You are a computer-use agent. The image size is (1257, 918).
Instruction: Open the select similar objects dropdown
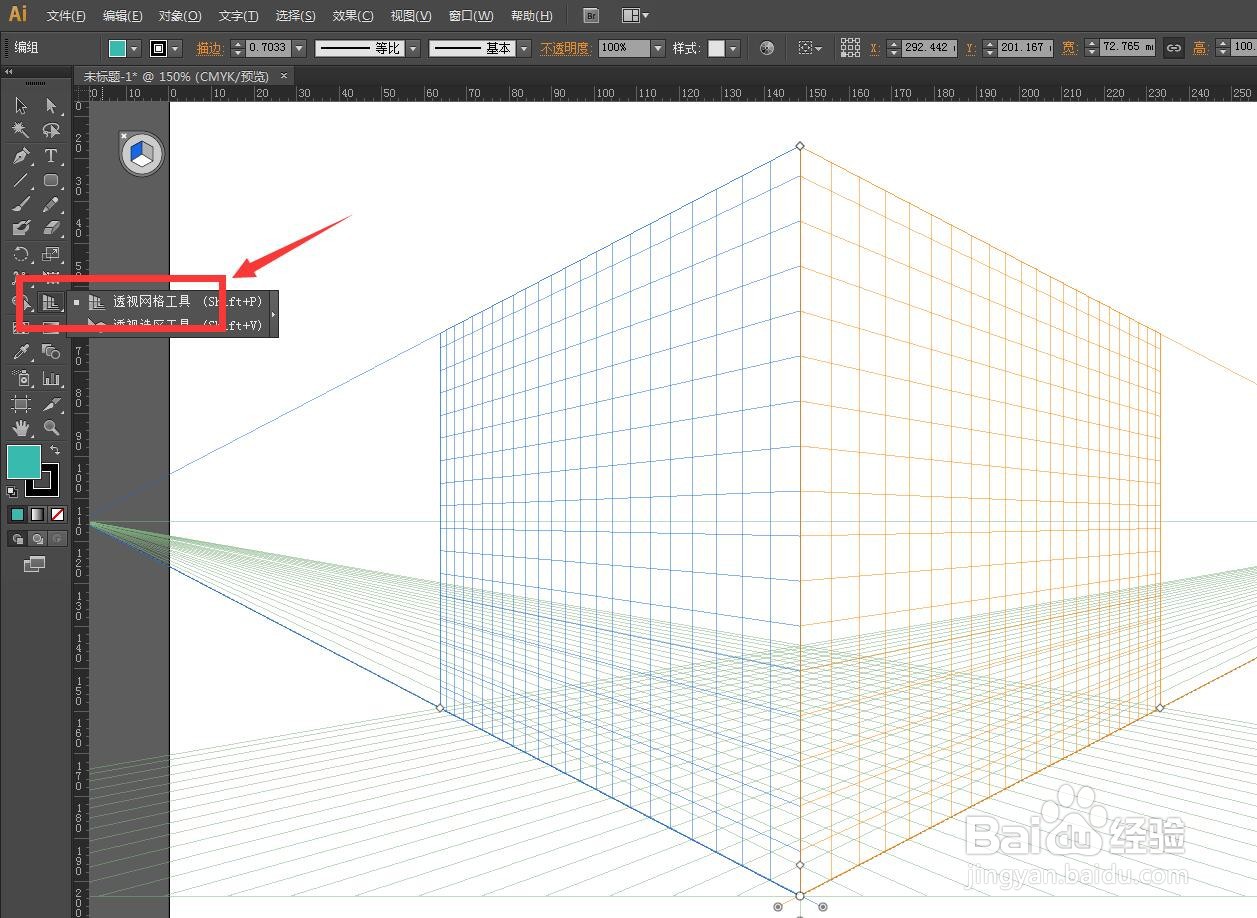811,48
